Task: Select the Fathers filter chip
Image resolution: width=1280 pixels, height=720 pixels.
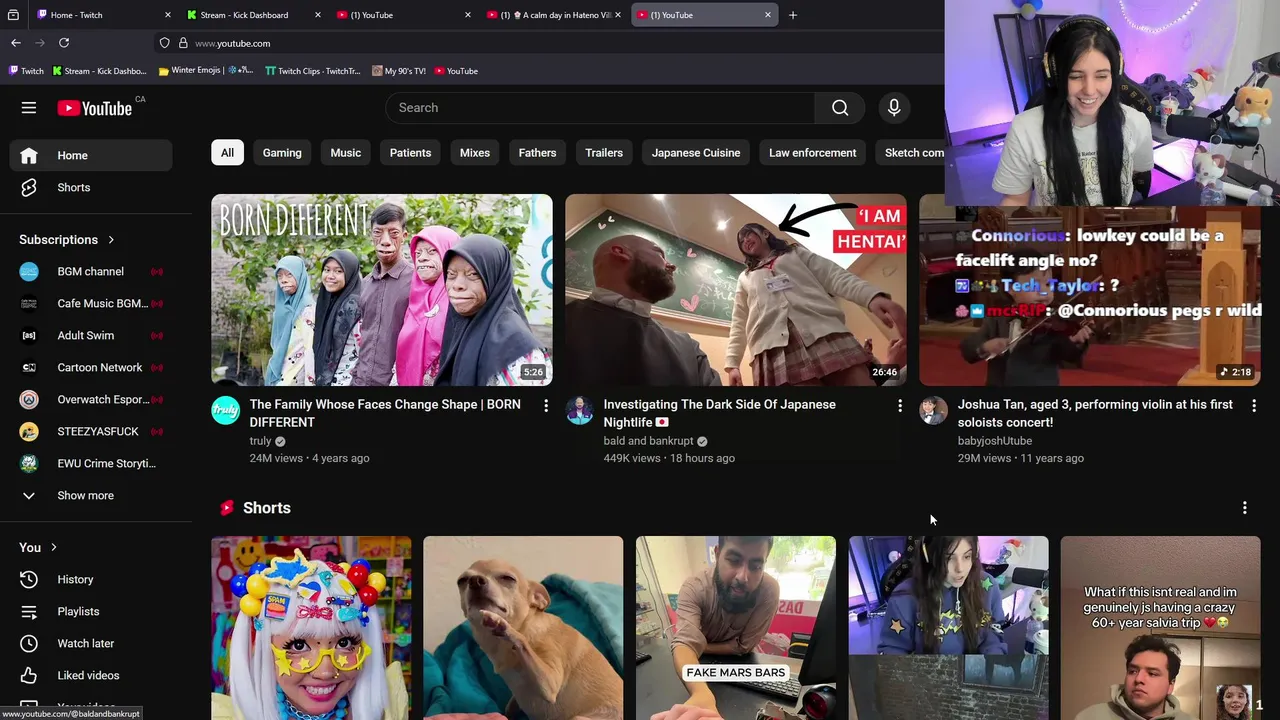Action: tap(537, 153)
